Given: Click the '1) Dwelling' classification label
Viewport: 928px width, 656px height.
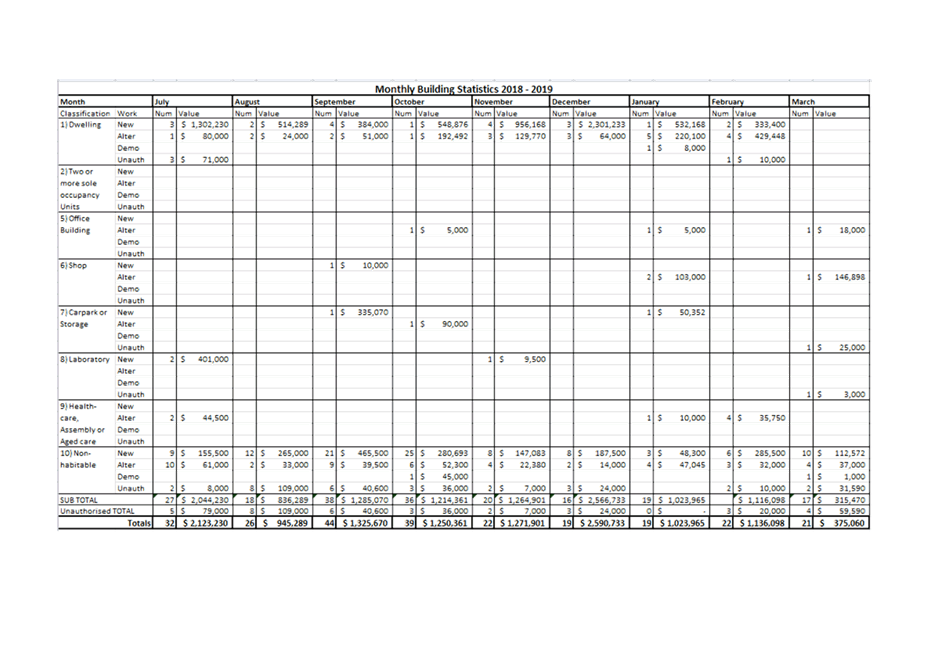Looking at the screenshot, I should (x=80, y=125).
